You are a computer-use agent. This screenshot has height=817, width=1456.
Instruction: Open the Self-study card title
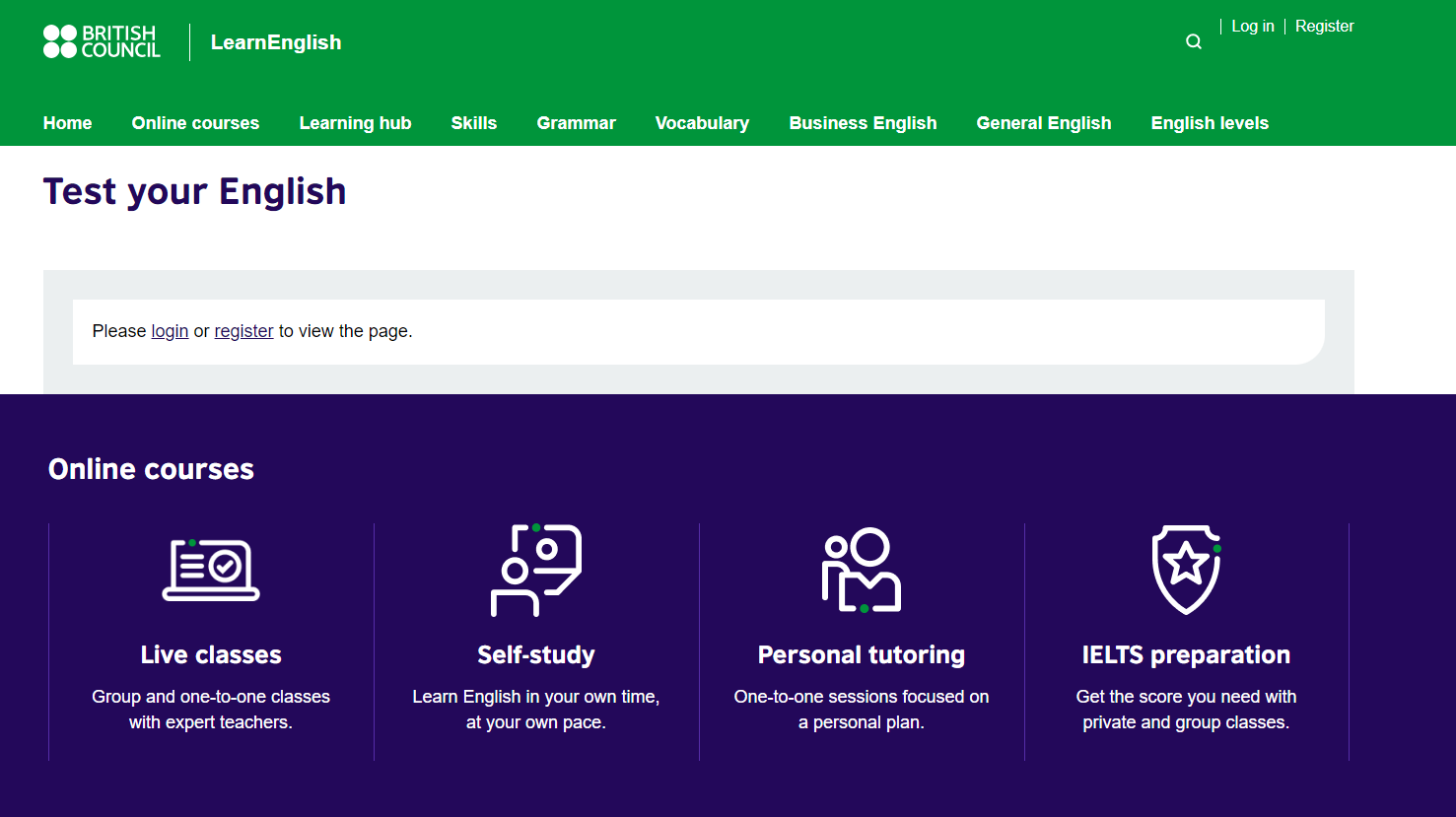pos(536,655)
